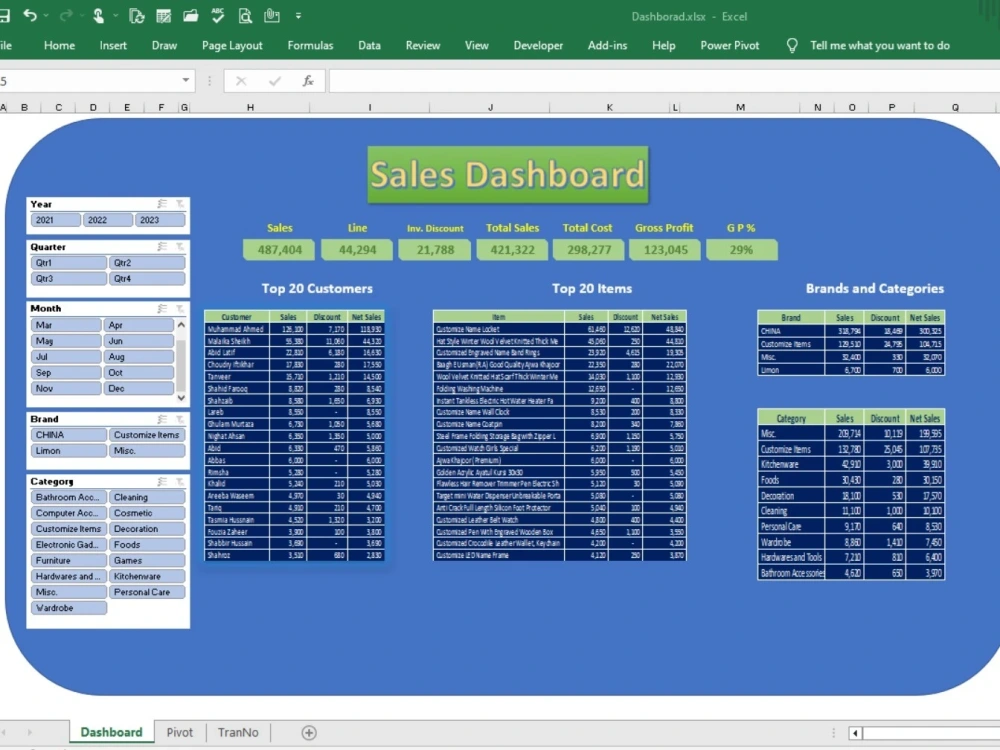Click the greyed Redo arrow icon
The width and height of the screenshot is (1000, 750).
[65, 15]
